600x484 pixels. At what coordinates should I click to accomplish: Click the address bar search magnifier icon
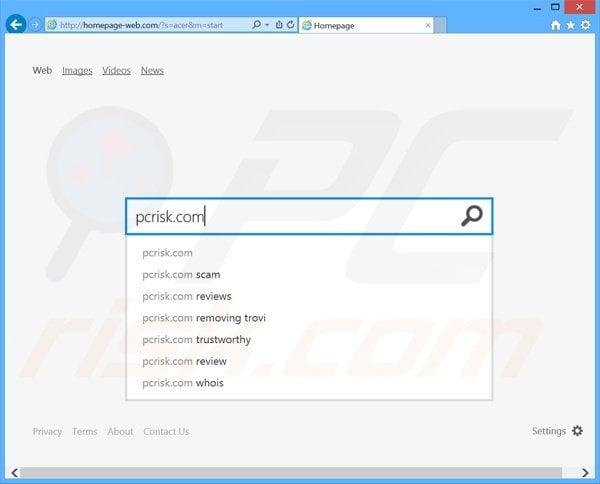point(257,25)
